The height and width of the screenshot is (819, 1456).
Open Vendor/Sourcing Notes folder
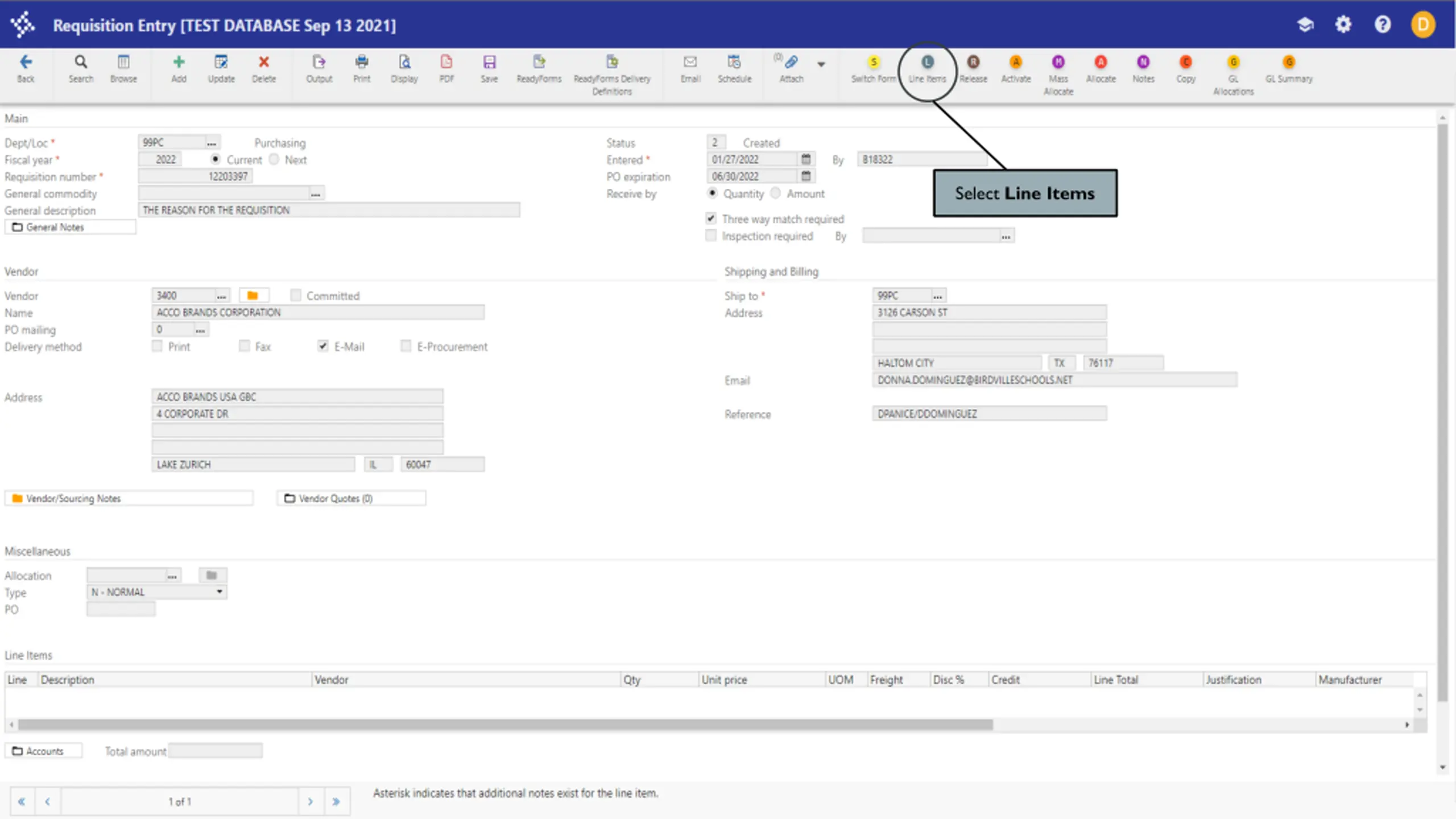click(x=129, y=498)
